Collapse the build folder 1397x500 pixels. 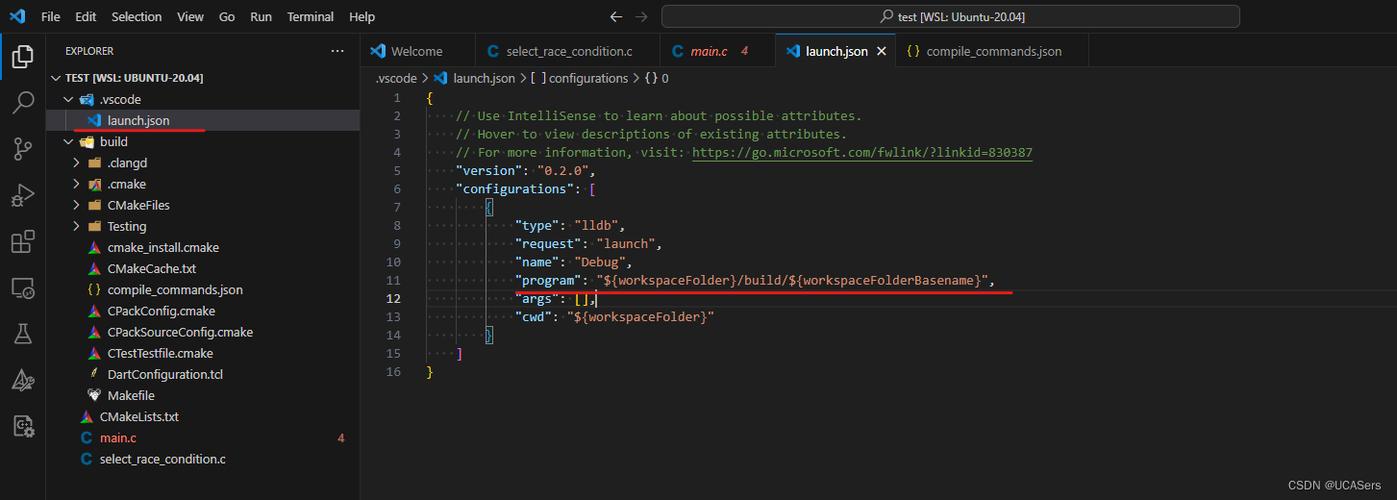68,142
